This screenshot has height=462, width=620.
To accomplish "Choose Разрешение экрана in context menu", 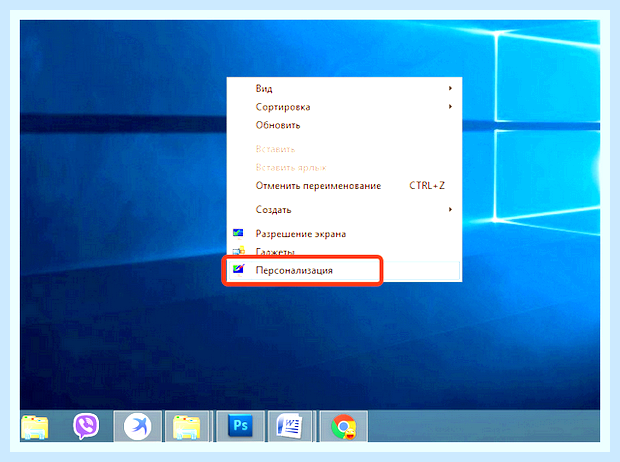I will click(x=344, y=234).
